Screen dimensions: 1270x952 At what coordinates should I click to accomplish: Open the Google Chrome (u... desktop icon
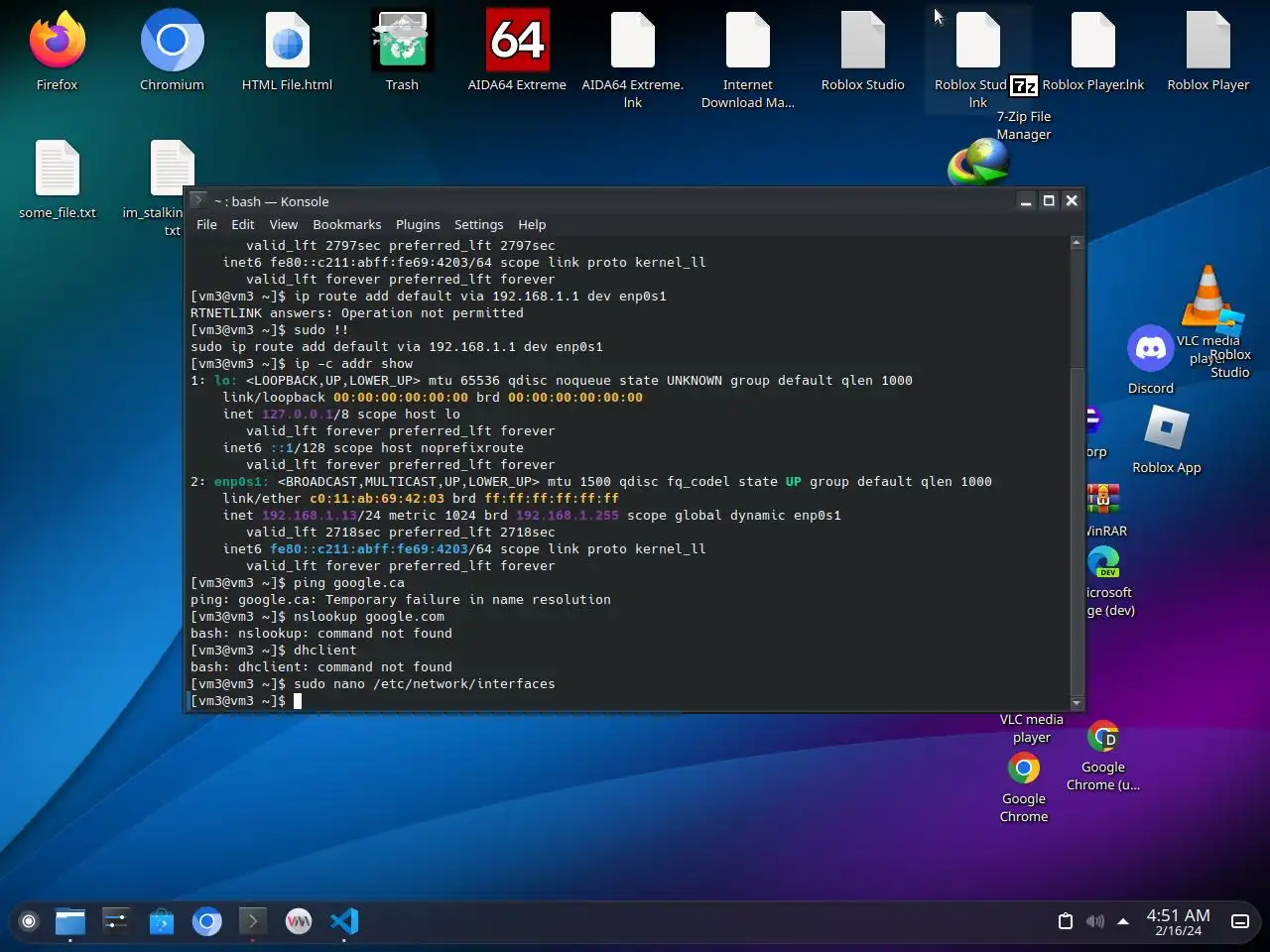point(1103,737)
